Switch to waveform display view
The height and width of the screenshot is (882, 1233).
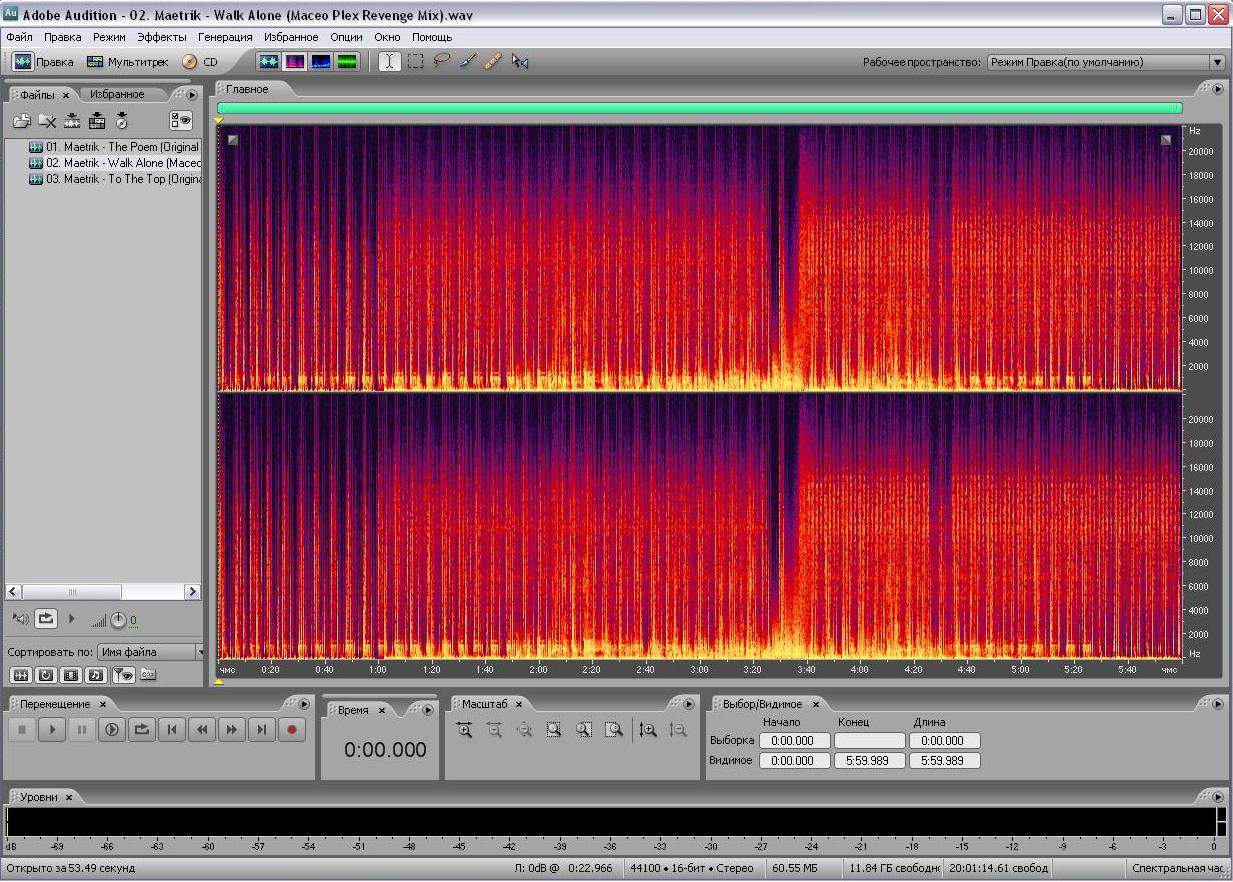coord(268,61)
